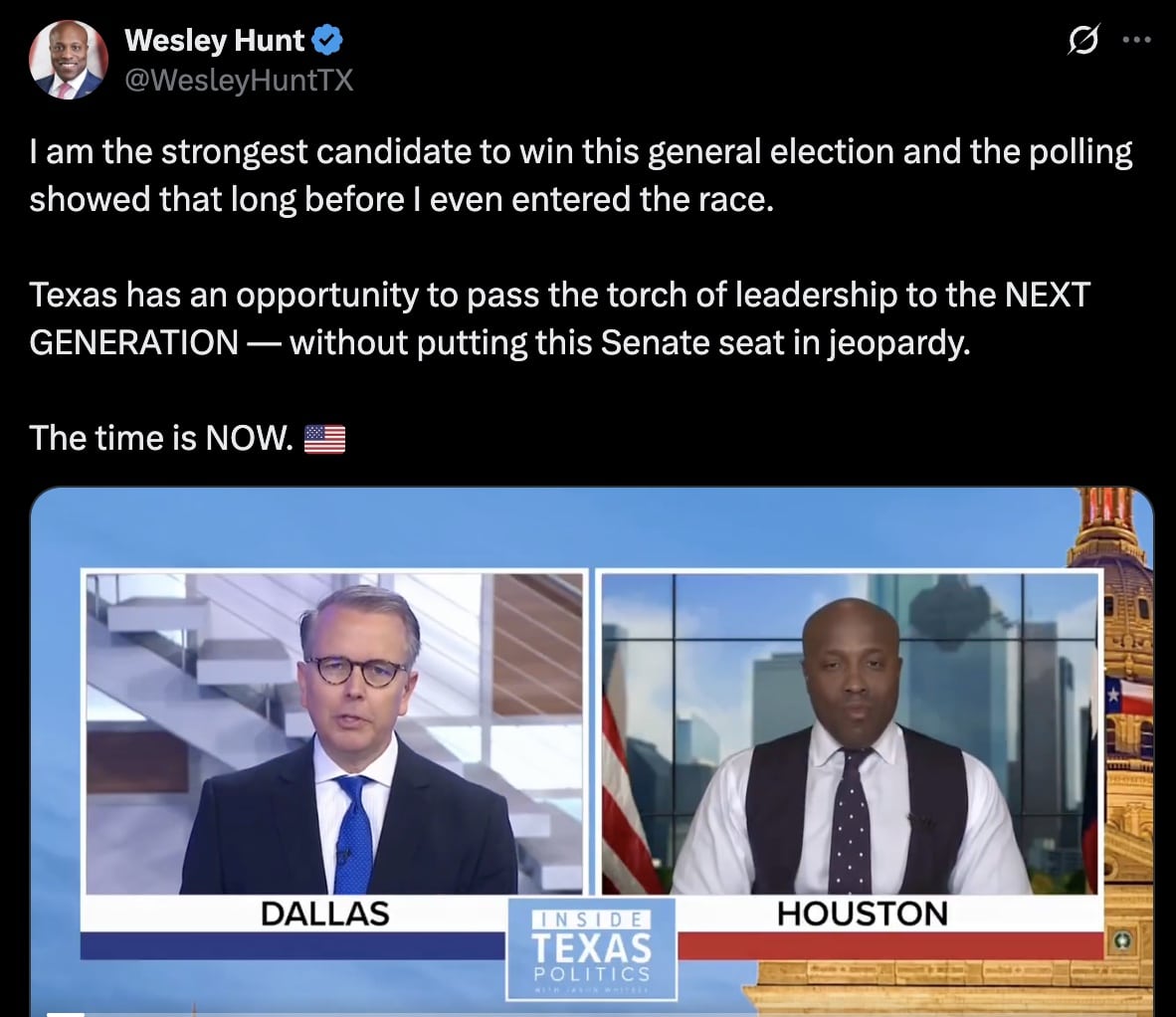Open the @WesleyHuntTX handle link
Viewport: 1176px width, 1017px height.
[x=239, y=80]
